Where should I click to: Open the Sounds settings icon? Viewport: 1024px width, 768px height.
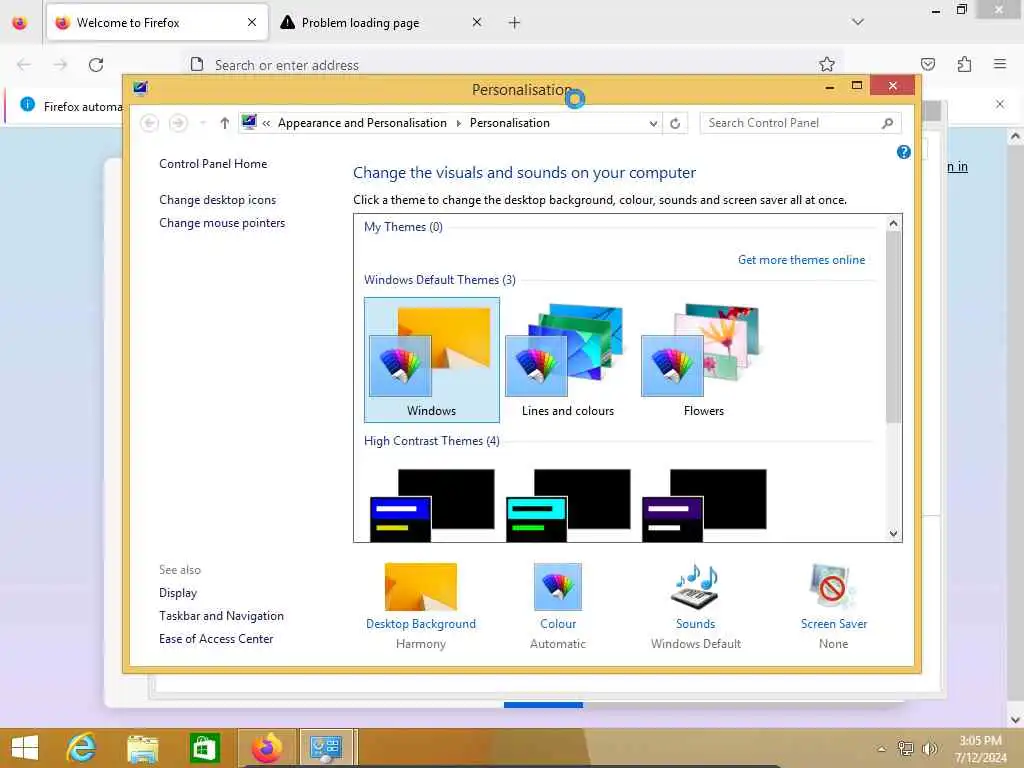(695, 586)
